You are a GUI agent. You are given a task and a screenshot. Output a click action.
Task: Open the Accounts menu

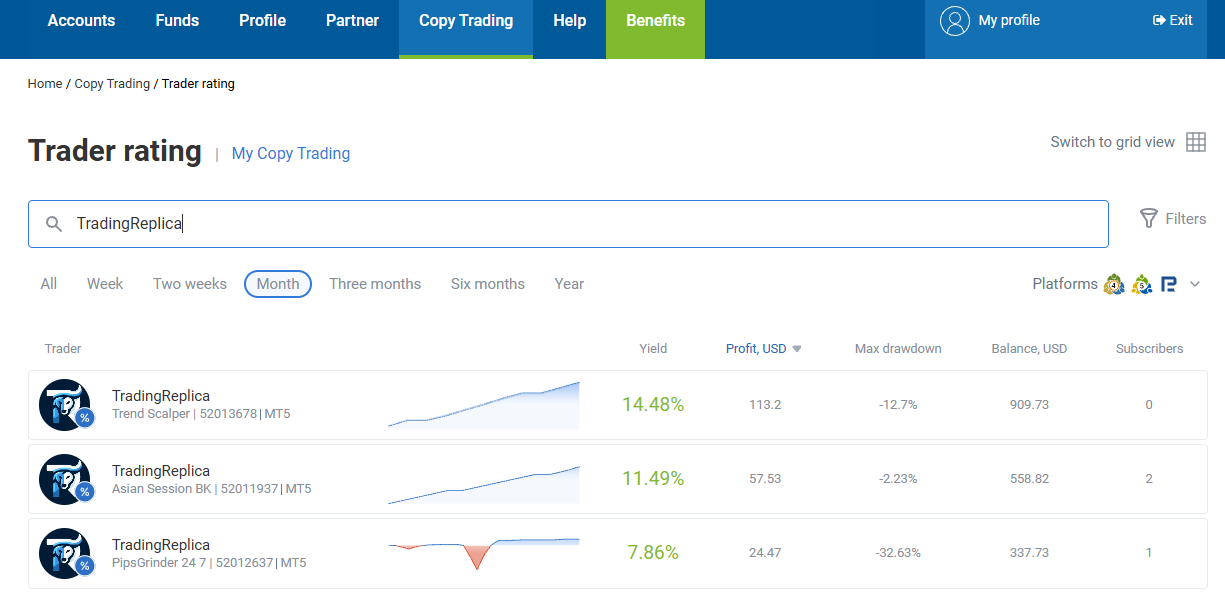[x=81, y=20]
